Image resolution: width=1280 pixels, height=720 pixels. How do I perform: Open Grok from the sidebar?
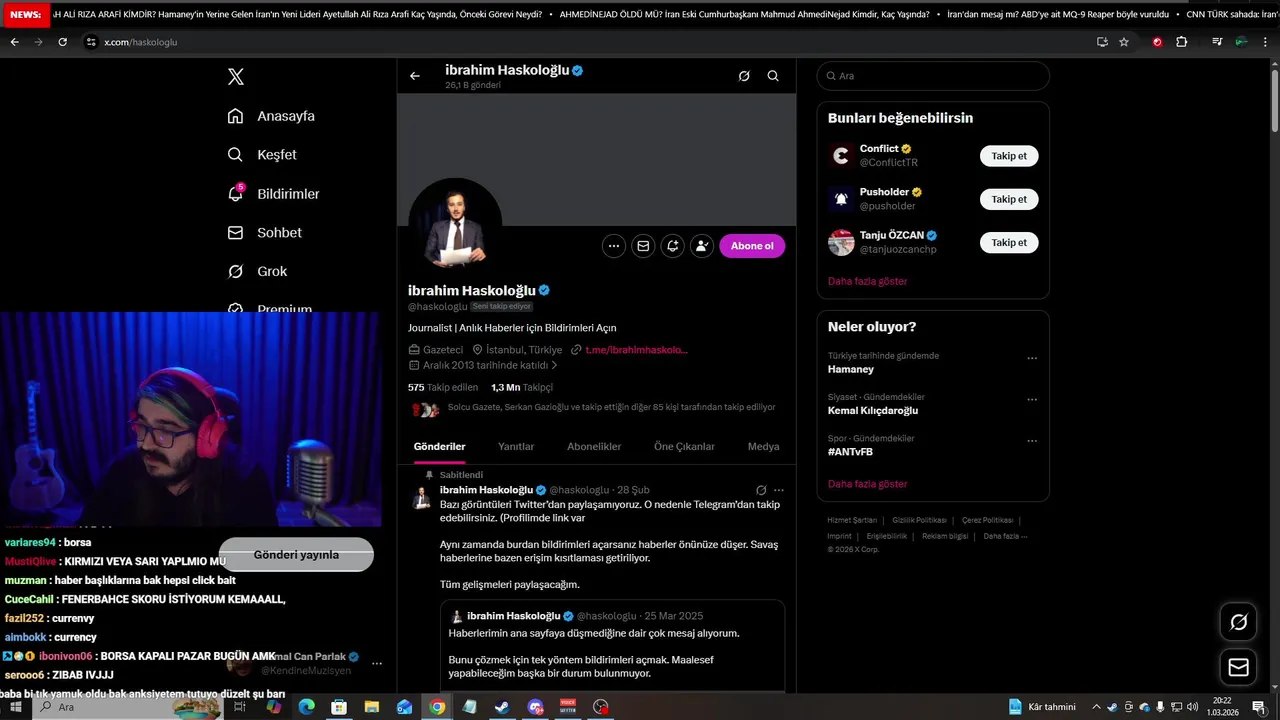coord(258,271)
